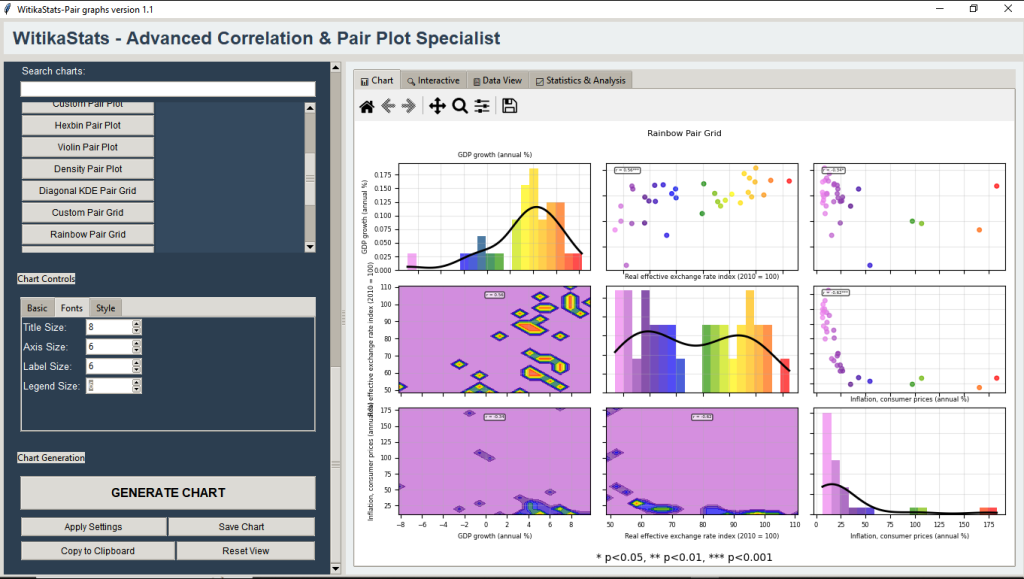The width and height of the screenshot is (1024, 579).
Task: Choose Hexbin Pair Plot chart
Action: 88,125
